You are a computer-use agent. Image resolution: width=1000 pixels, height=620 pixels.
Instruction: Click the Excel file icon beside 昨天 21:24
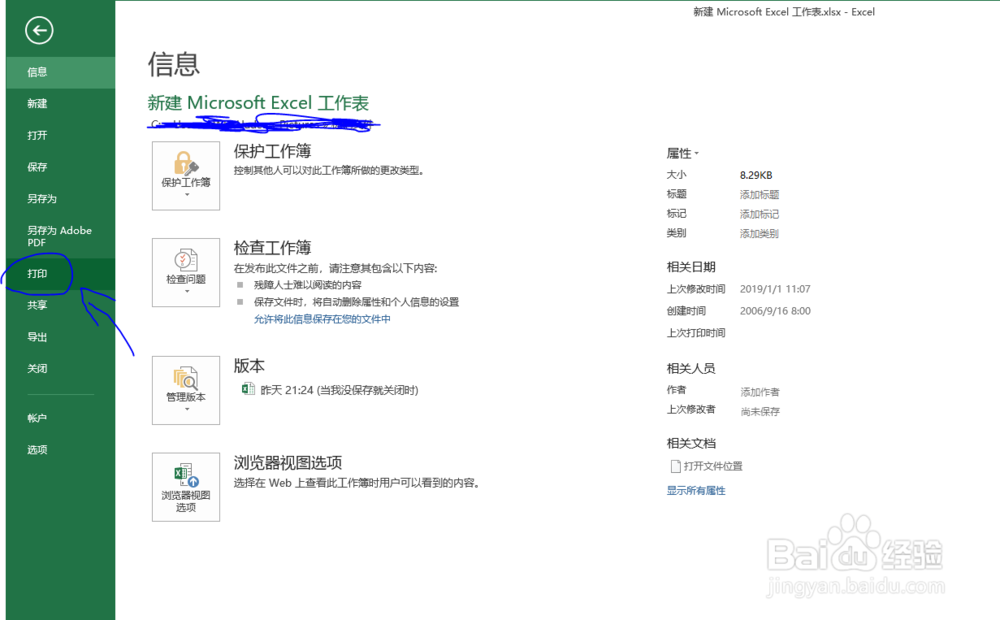click(248, 389)
